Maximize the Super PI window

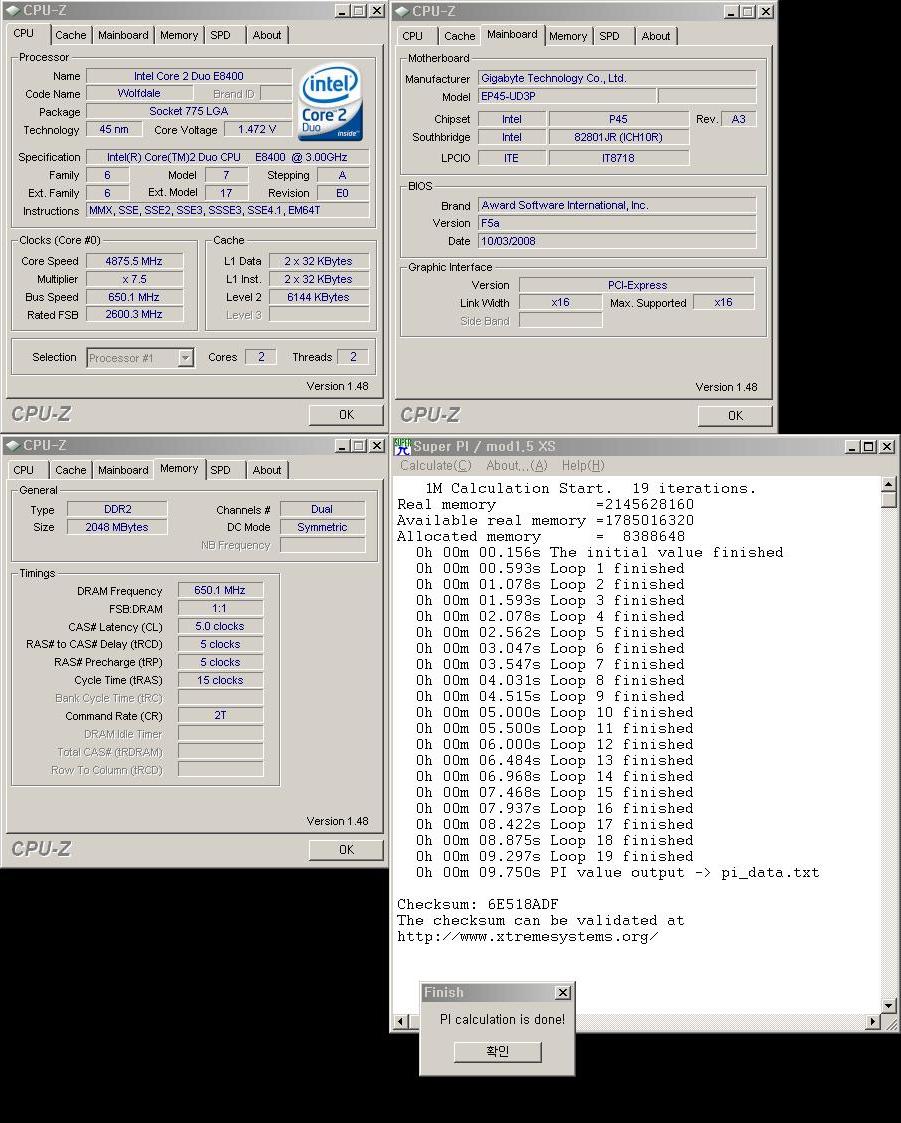click(x=868, y=447)
